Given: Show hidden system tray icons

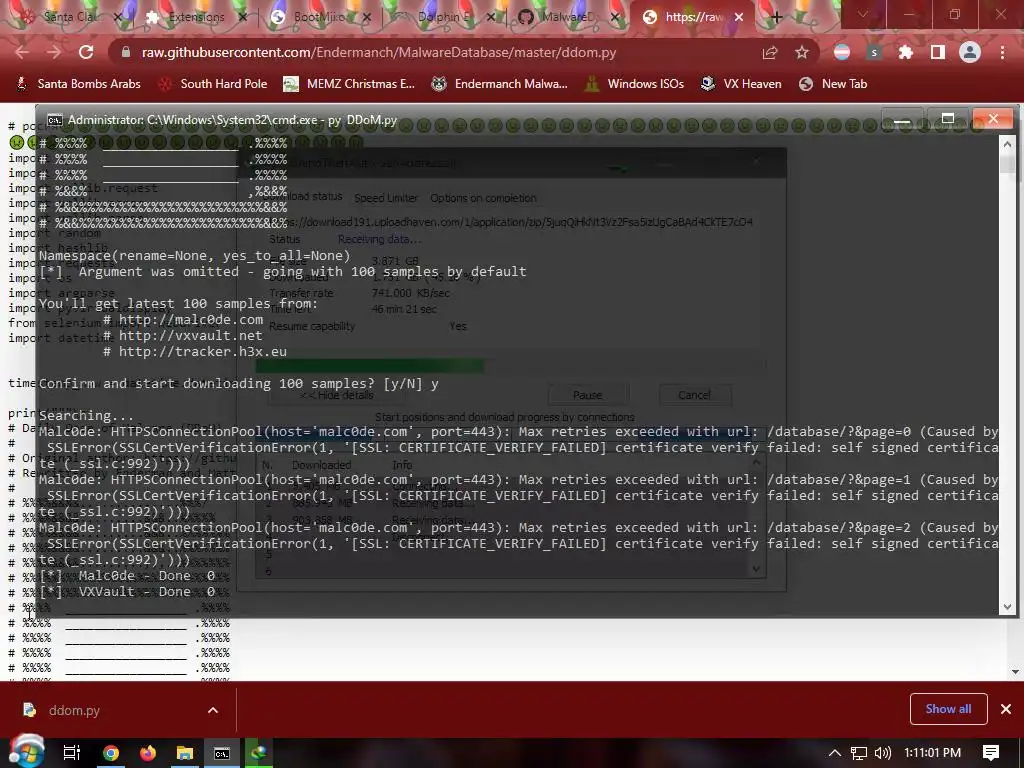Looking at the screenshot, I should click(834, 753).
